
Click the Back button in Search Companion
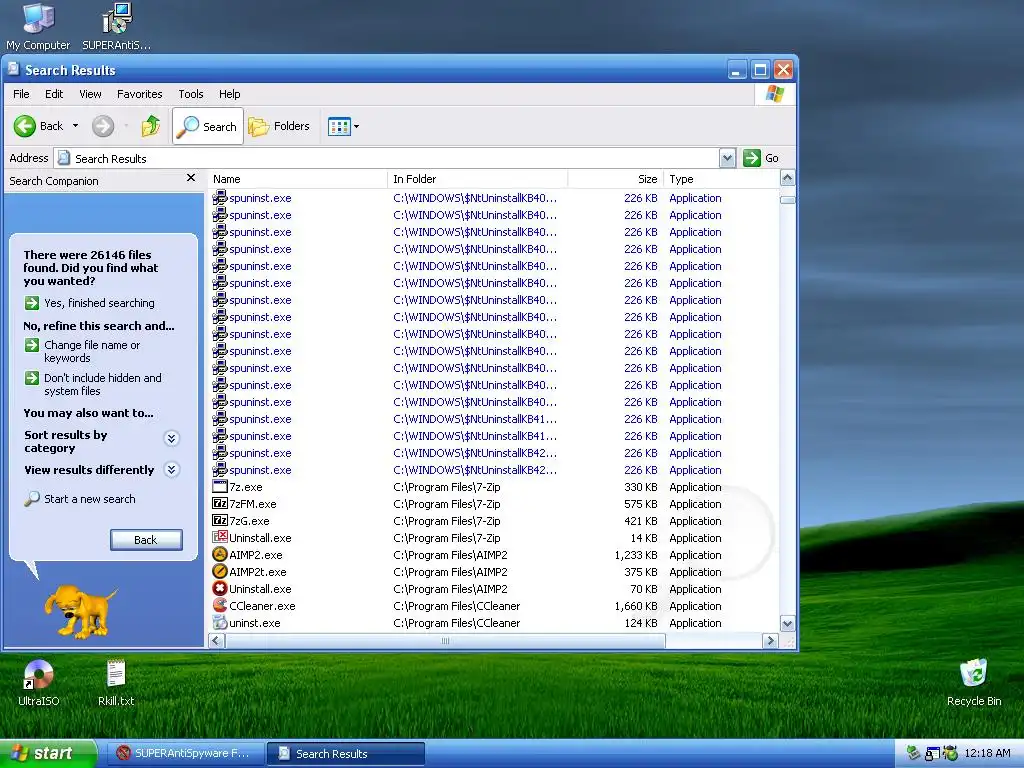(x=146, y=540)
